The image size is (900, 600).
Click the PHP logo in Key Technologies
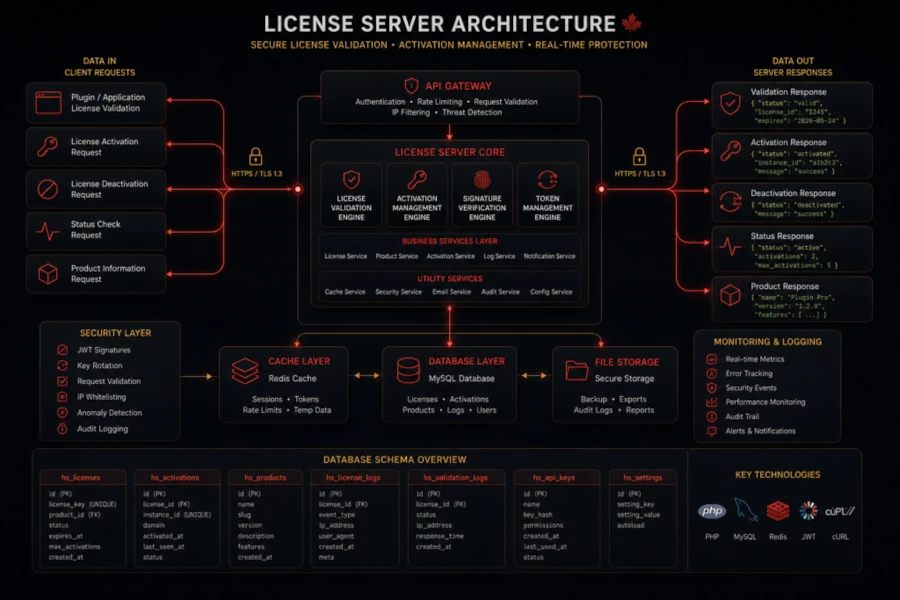[x=712, y=511]
